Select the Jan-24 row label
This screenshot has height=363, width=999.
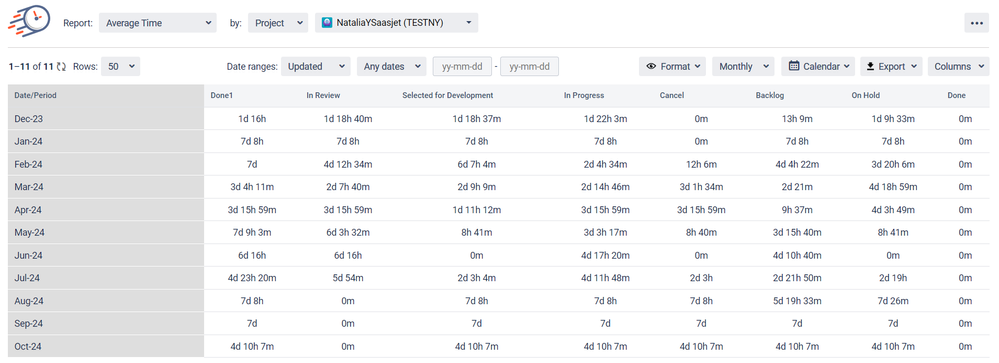coord(29,141)
